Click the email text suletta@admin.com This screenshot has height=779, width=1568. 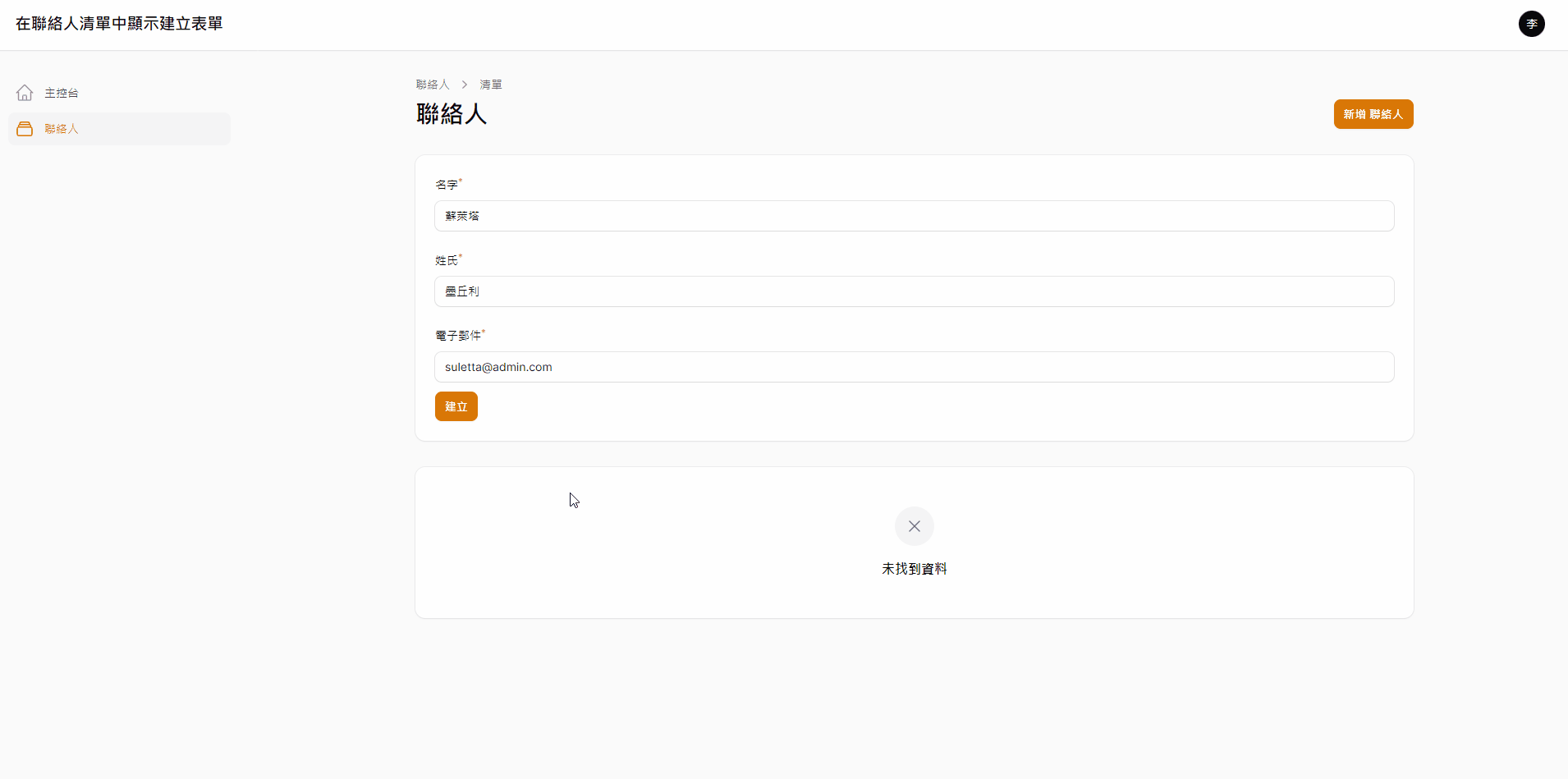click(x=497, y=366)
